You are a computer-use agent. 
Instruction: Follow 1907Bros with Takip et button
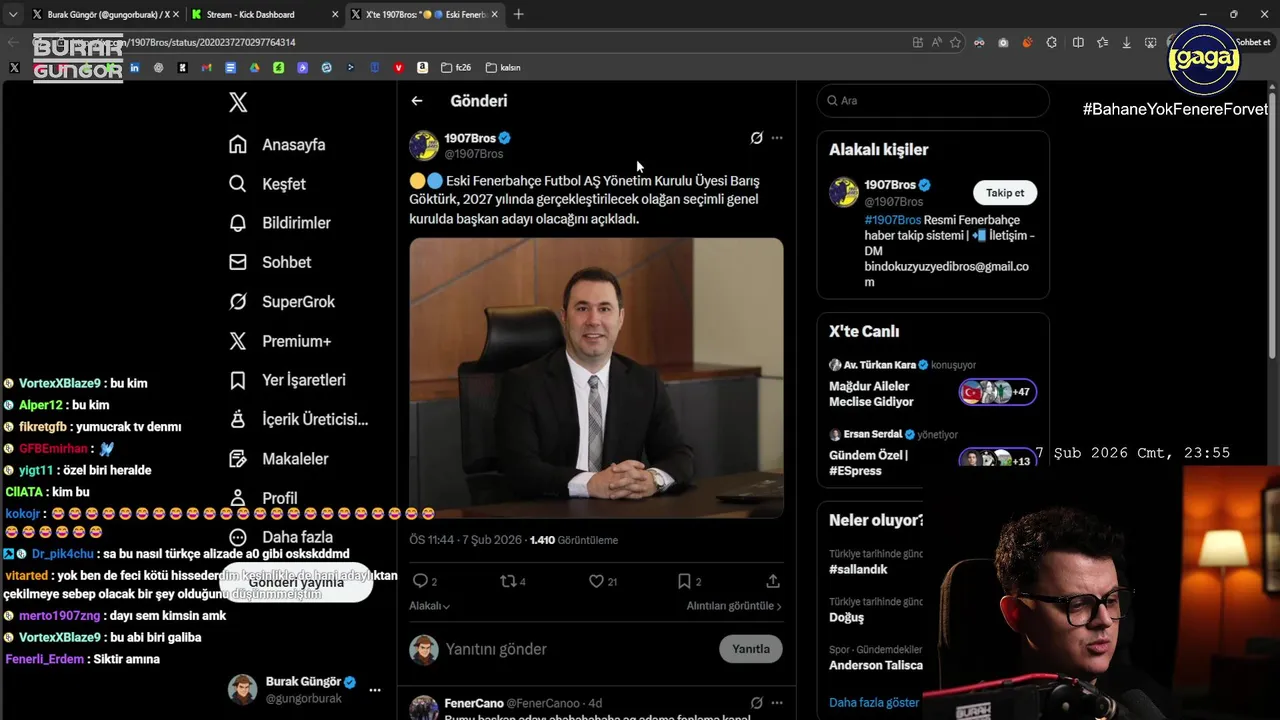coord(1005,193)
